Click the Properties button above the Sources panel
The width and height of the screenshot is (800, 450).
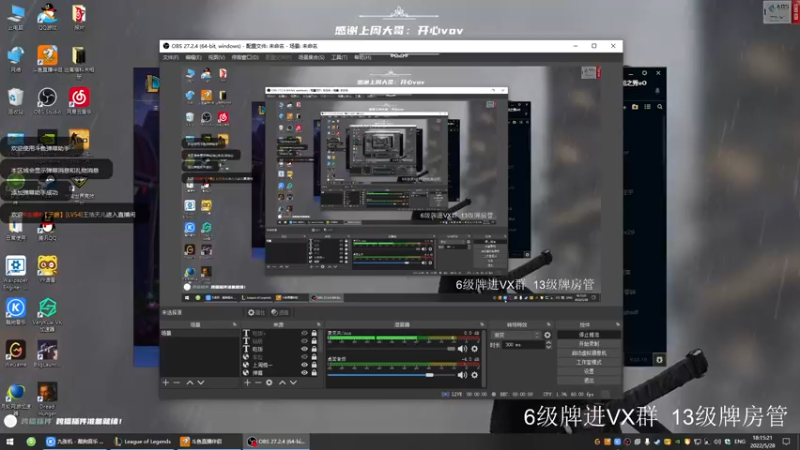257,312
